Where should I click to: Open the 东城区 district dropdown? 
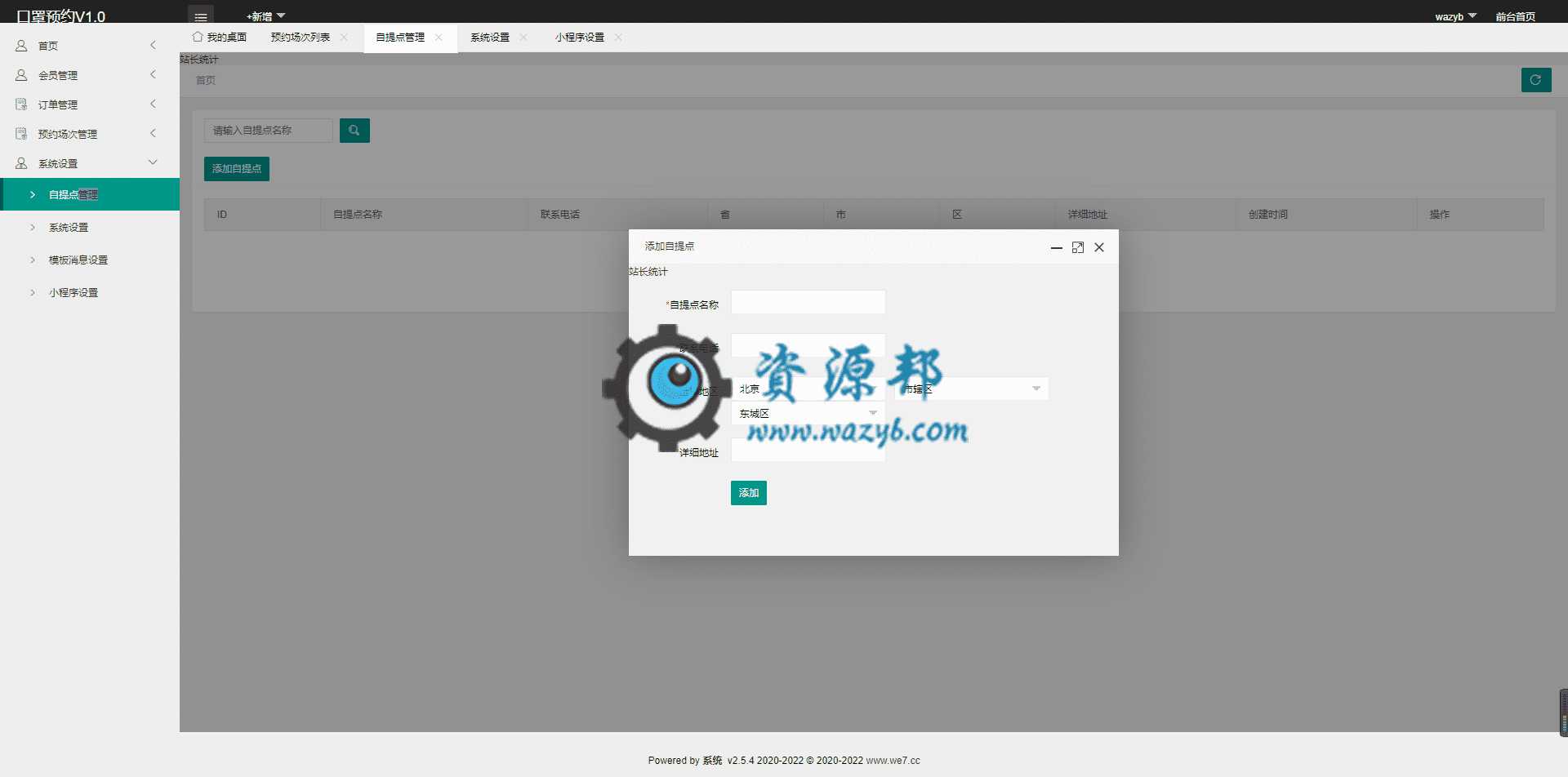pyautogui.click(x=808, y=413)
